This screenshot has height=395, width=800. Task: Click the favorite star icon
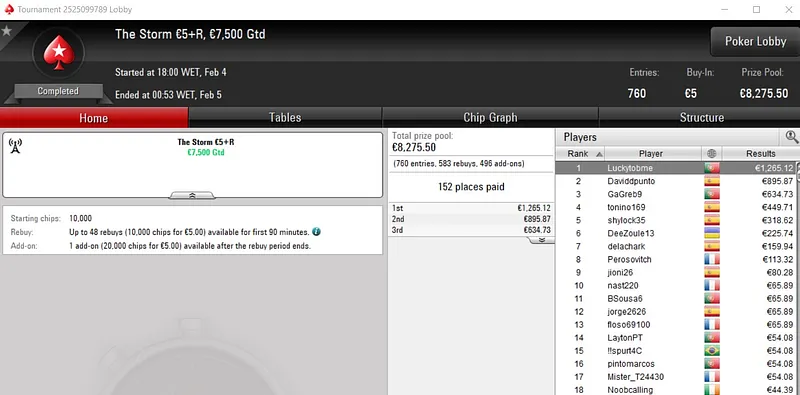[7, 31]
